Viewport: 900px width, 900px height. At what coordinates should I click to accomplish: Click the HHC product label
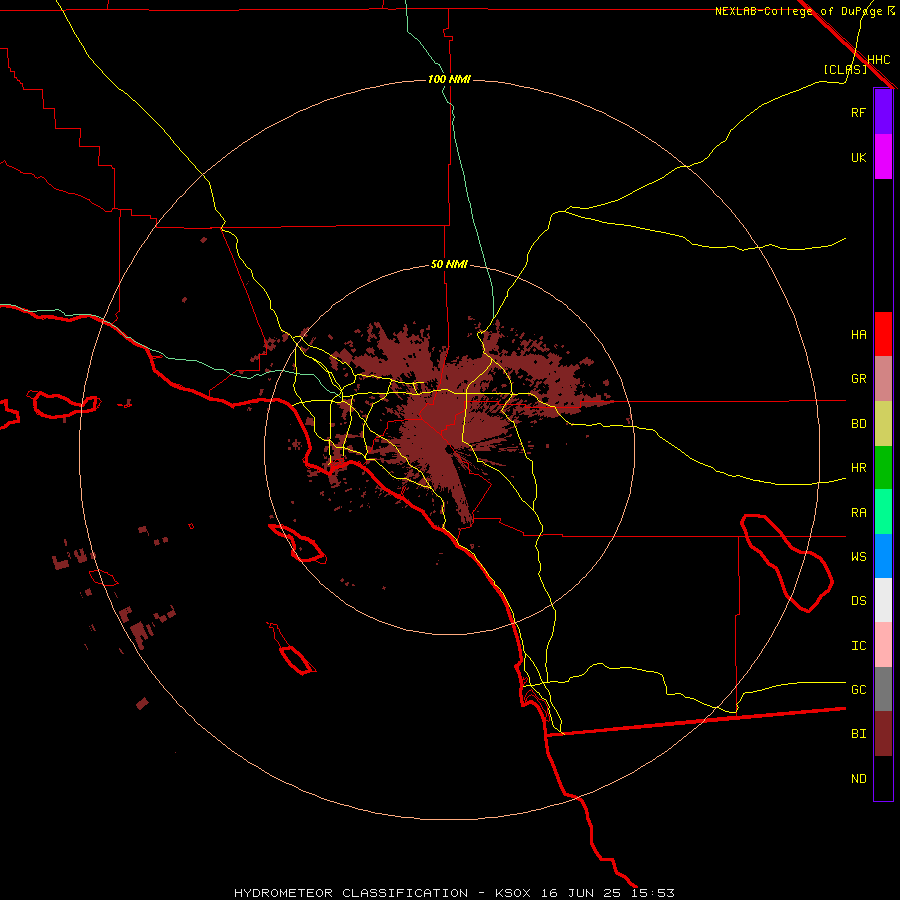[x=878, y=60]
